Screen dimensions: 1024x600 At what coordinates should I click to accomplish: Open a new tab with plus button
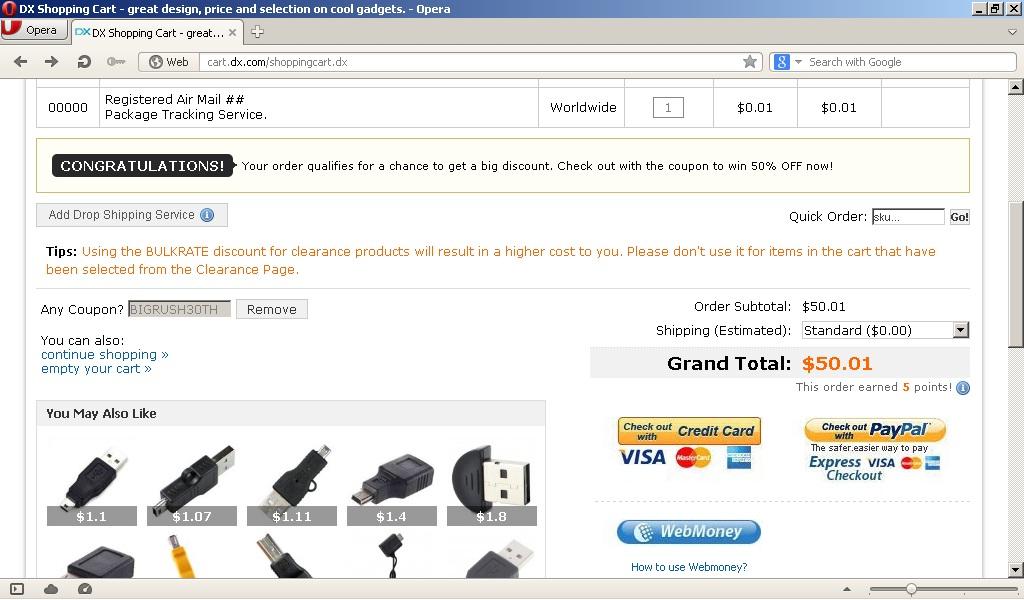257,31
